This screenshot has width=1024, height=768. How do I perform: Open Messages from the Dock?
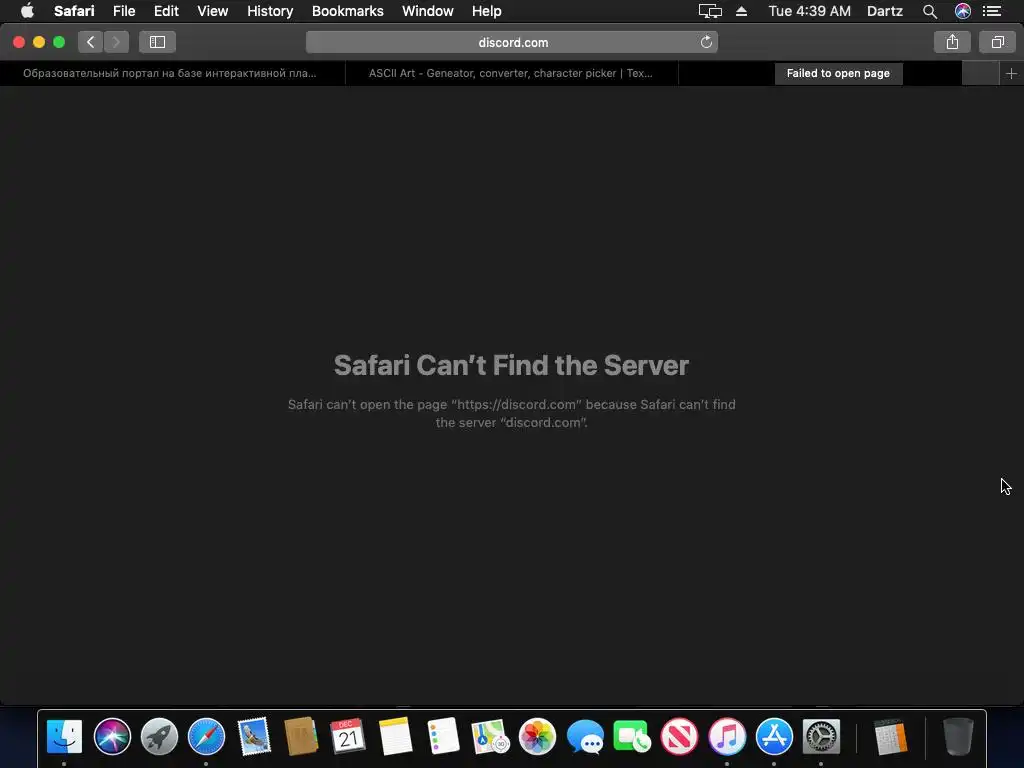585,737
